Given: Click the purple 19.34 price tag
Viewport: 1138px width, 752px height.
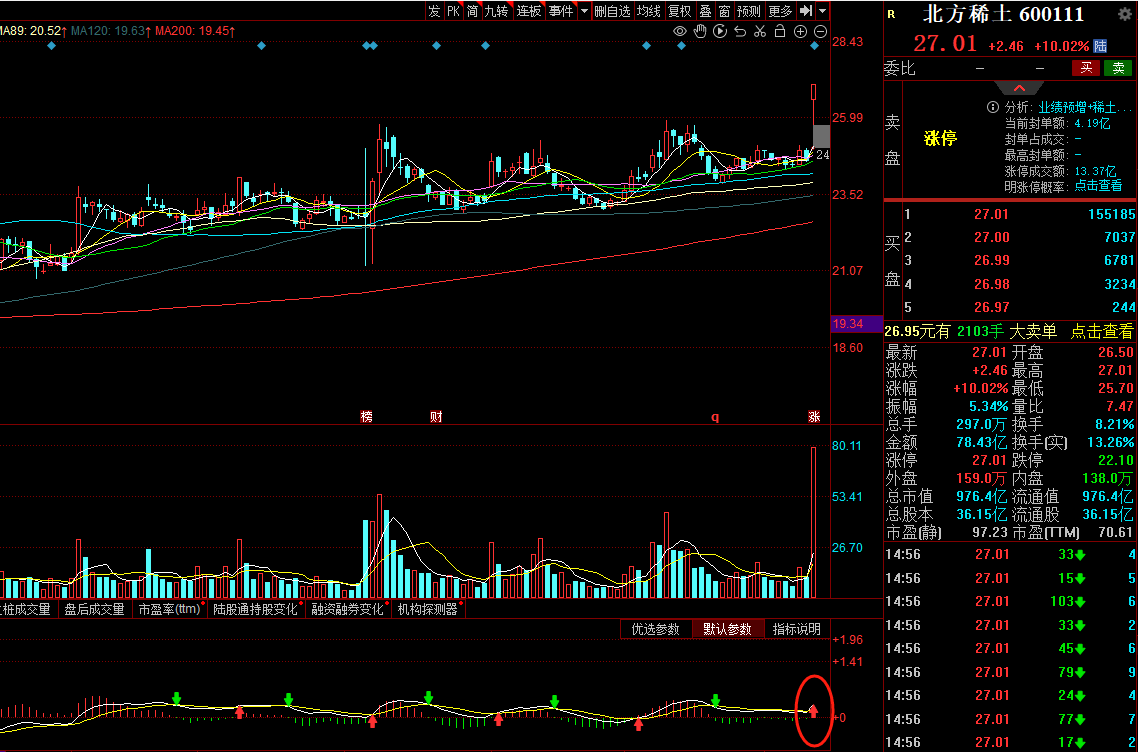Looking at the screenshot, I should point(856,324).
